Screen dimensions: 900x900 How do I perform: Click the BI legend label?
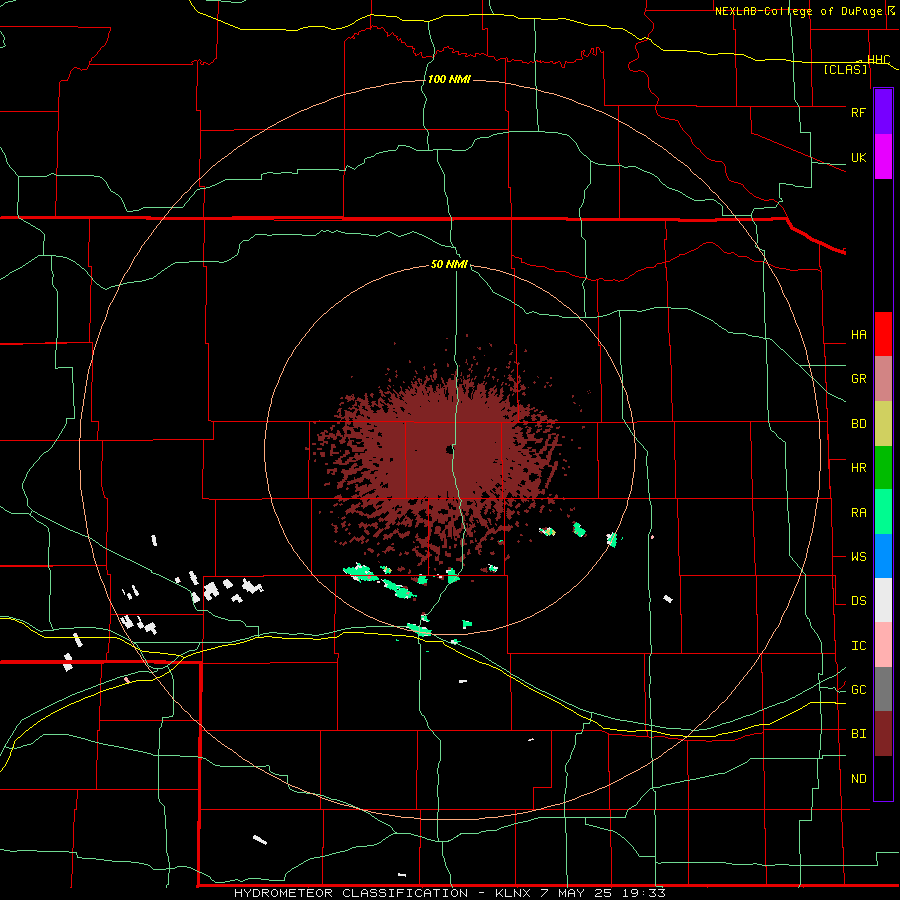(858, 734)
